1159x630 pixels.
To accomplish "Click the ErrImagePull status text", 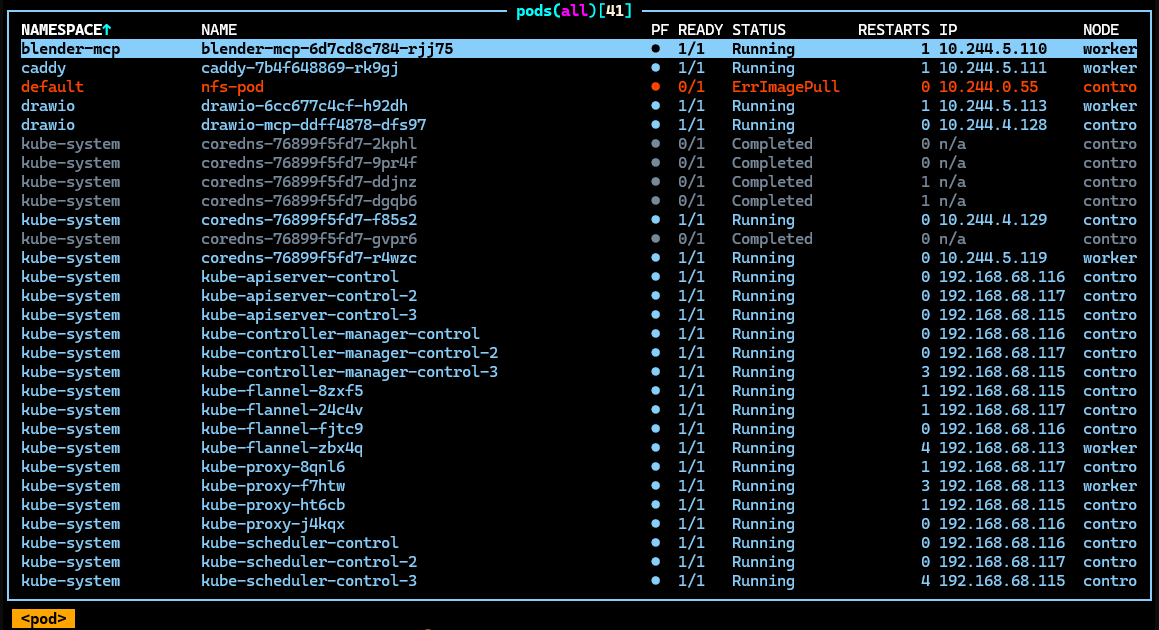I will (785, 87).
